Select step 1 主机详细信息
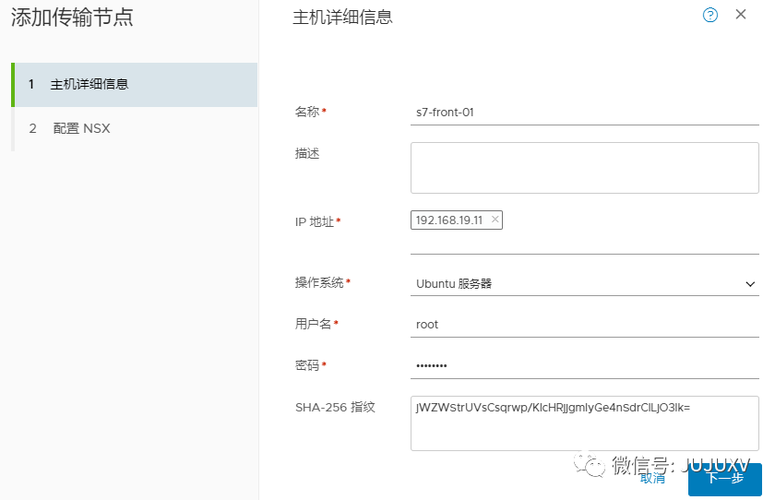Image resolution: width=775 pixels, height=500 pixels. (134, 84)
